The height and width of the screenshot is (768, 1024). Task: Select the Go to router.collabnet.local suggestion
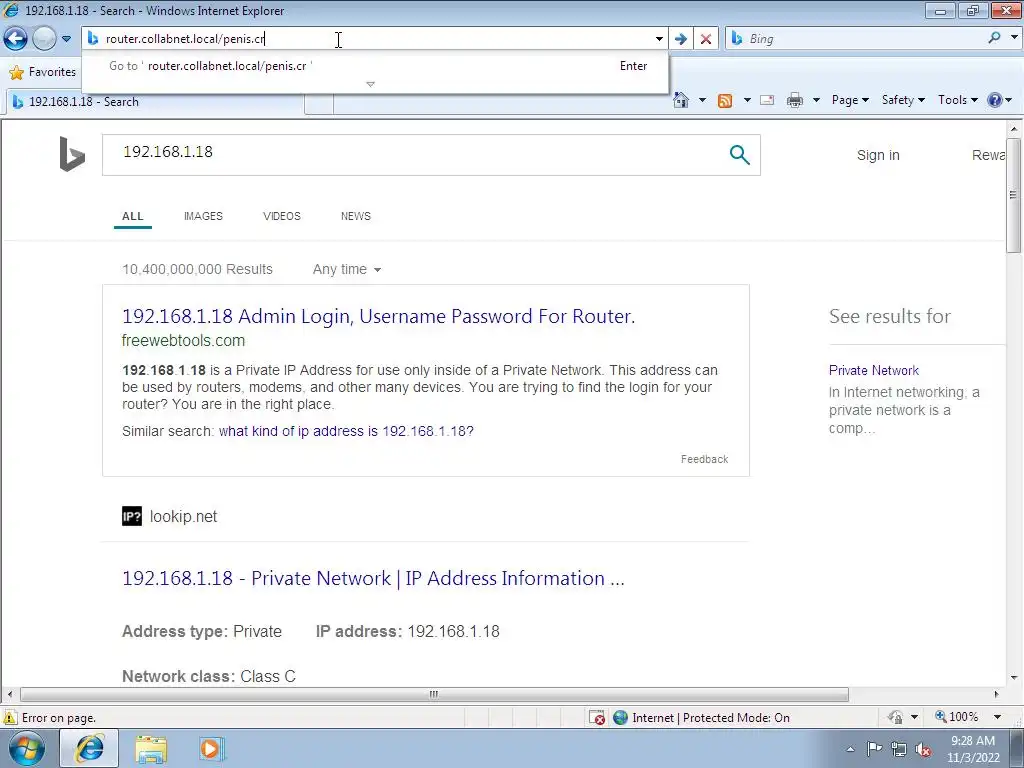click(x=376, y=66)
